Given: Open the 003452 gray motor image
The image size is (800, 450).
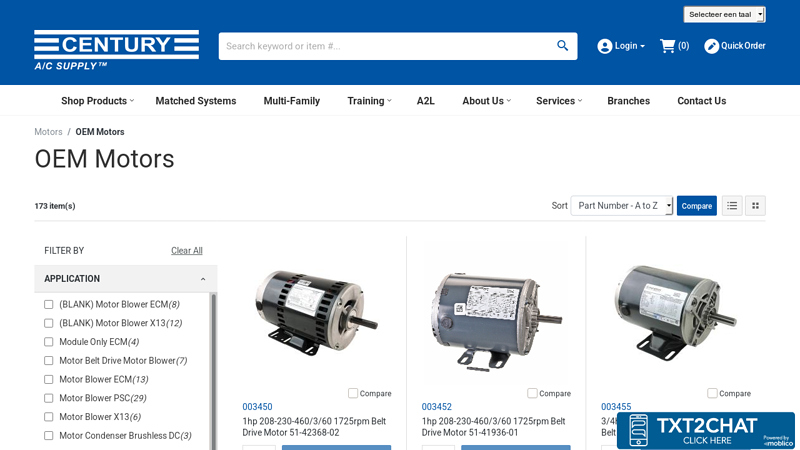Looking at the screenshot, I should (496, 321).
